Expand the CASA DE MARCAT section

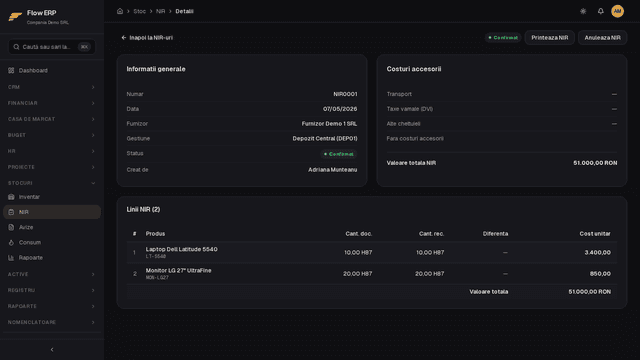52,119
